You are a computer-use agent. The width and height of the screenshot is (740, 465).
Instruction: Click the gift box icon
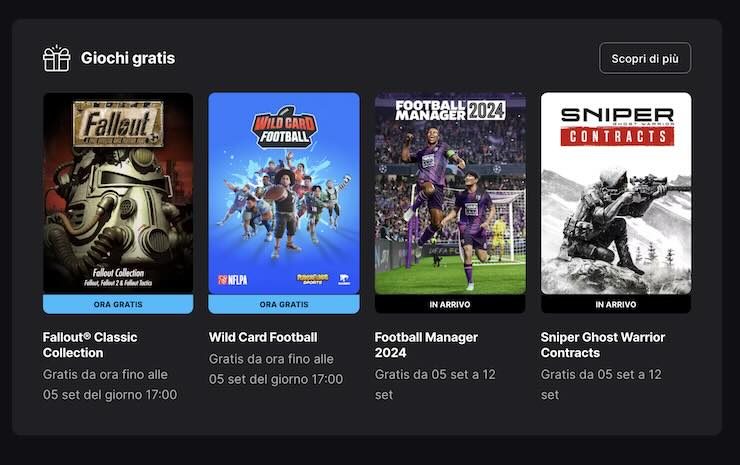click(x=57, y=59)
